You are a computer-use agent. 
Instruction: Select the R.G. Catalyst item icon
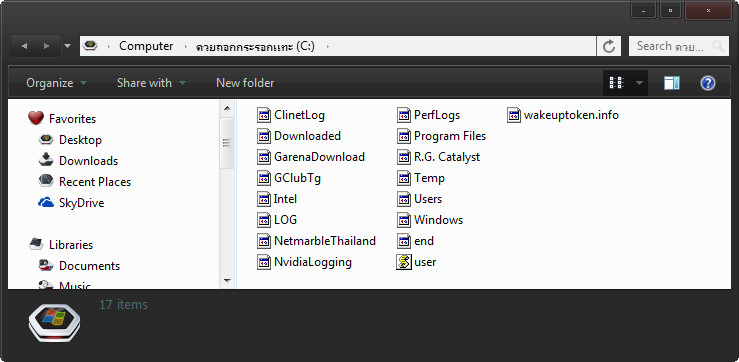pos(404,157)
